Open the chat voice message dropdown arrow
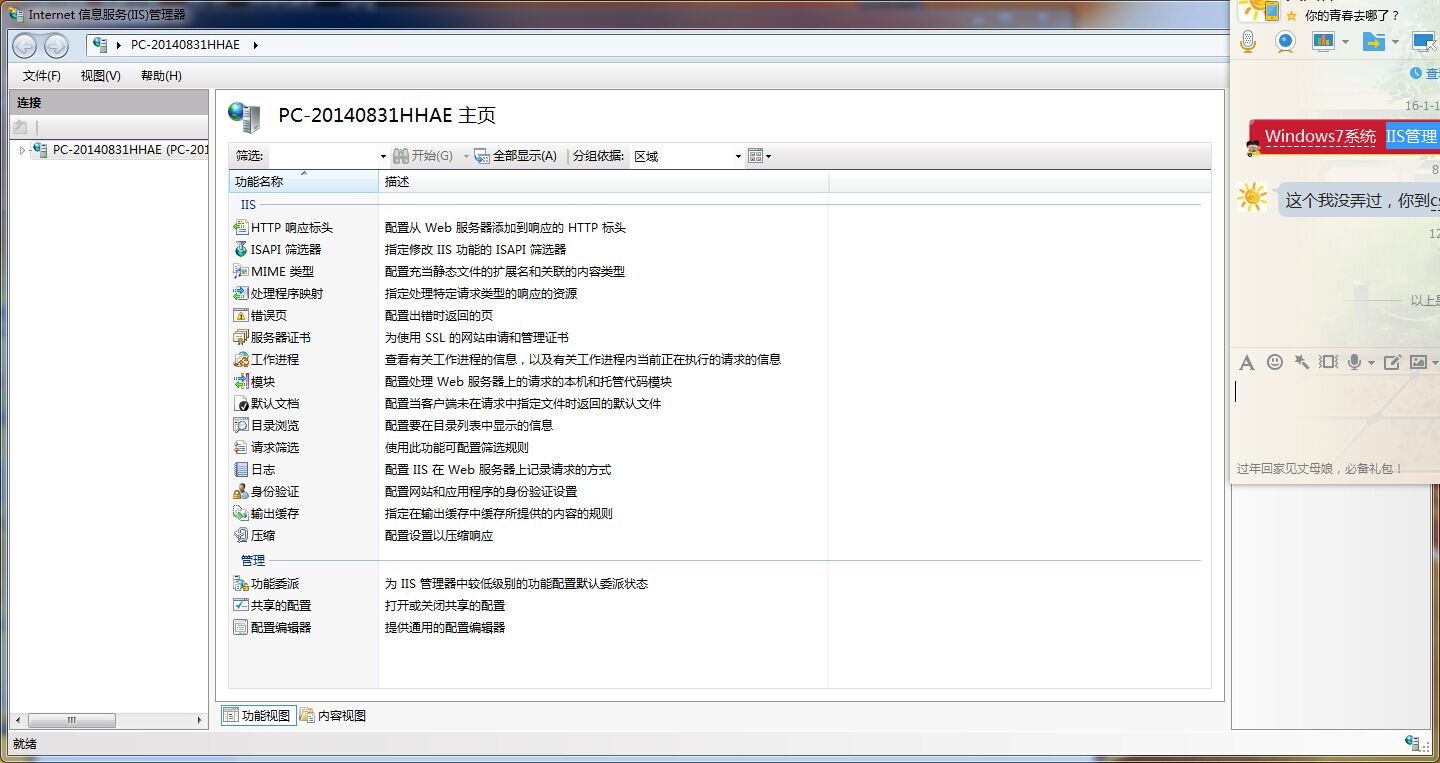 coord(1371,363)
